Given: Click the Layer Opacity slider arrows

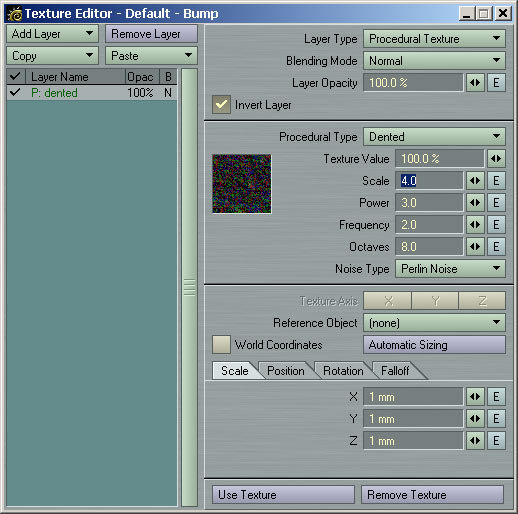Looking at the screenshot, I should (475, 83).
